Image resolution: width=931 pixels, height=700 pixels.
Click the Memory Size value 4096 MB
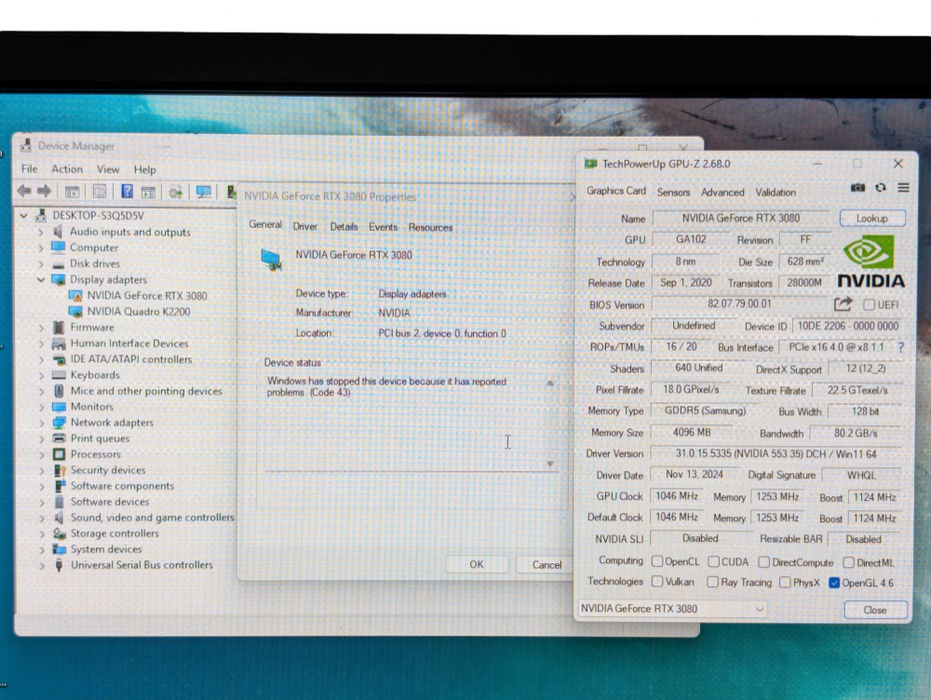coord(692,432)
